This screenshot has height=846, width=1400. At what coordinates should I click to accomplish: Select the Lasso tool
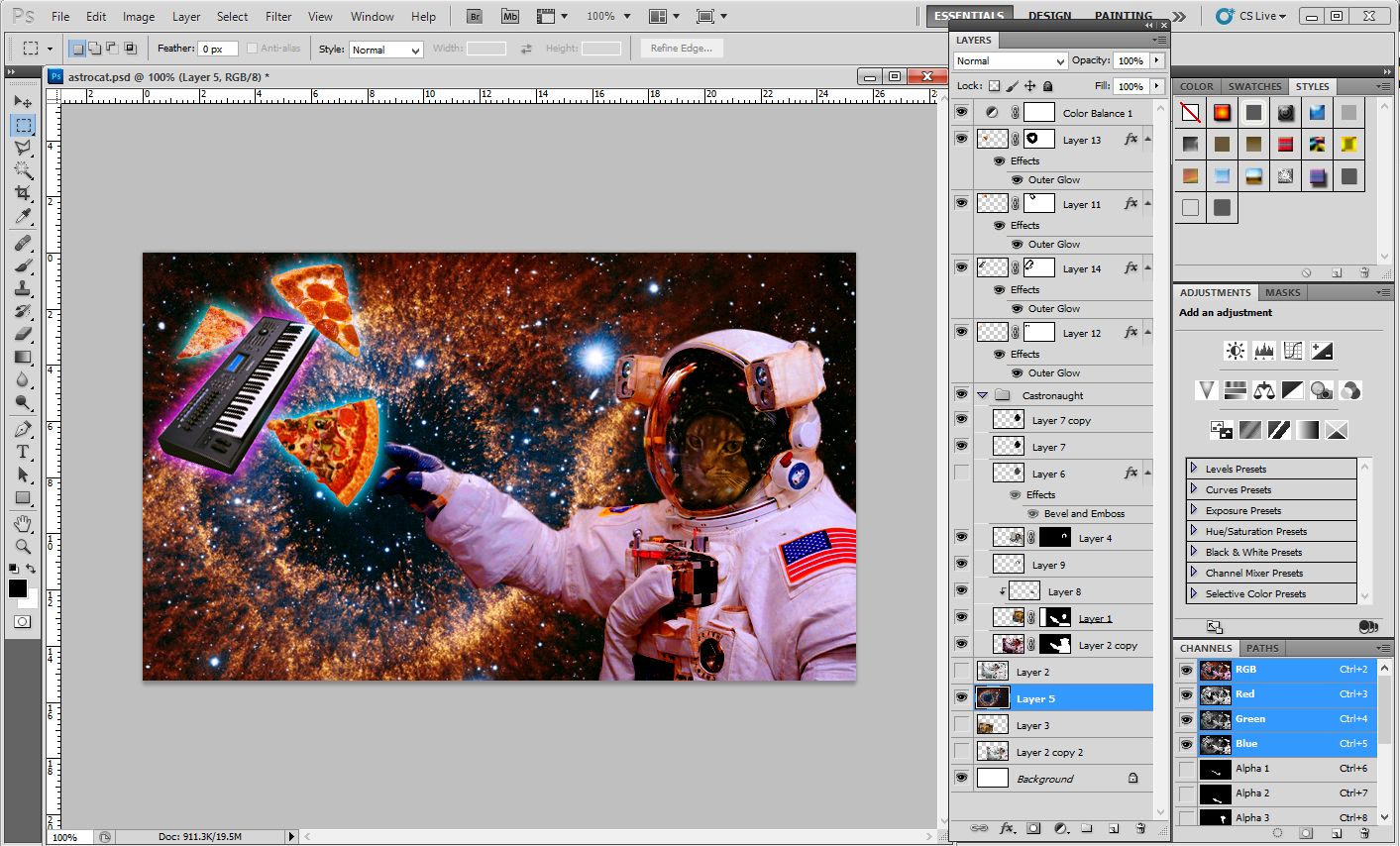coord(23,148)
